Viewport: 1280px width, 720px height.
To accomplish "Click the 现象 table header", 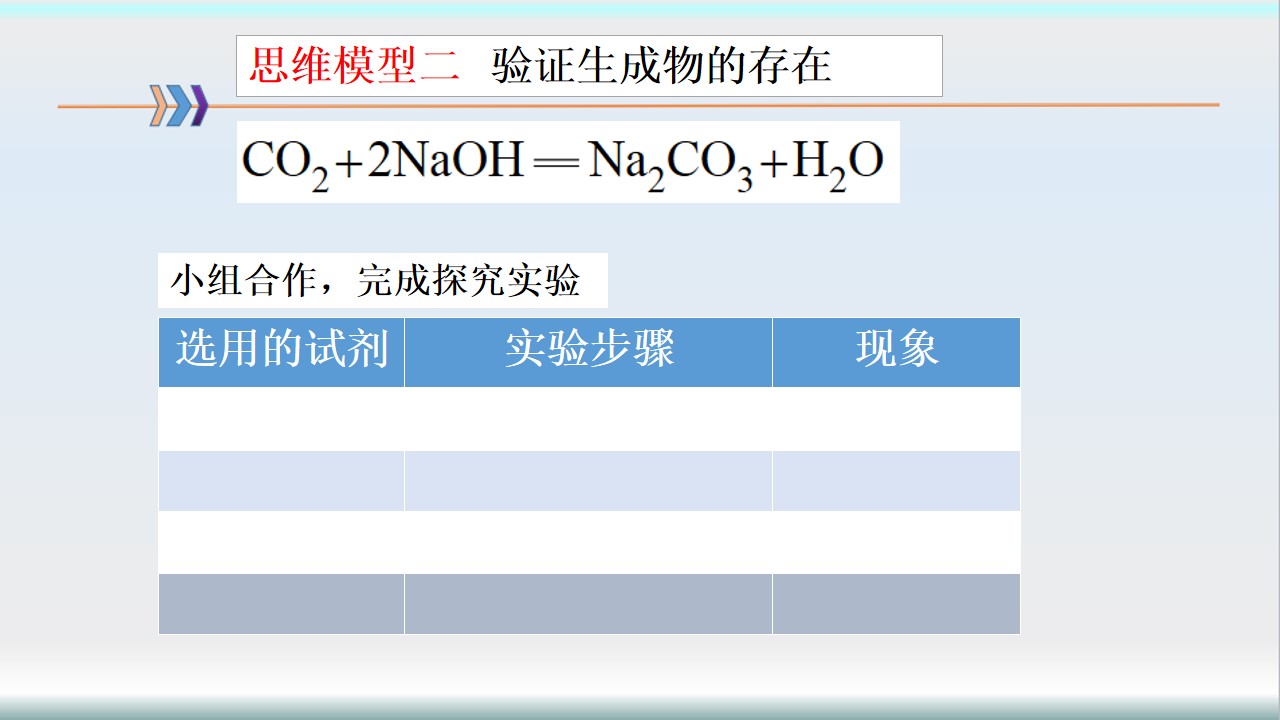I will 896,351.
